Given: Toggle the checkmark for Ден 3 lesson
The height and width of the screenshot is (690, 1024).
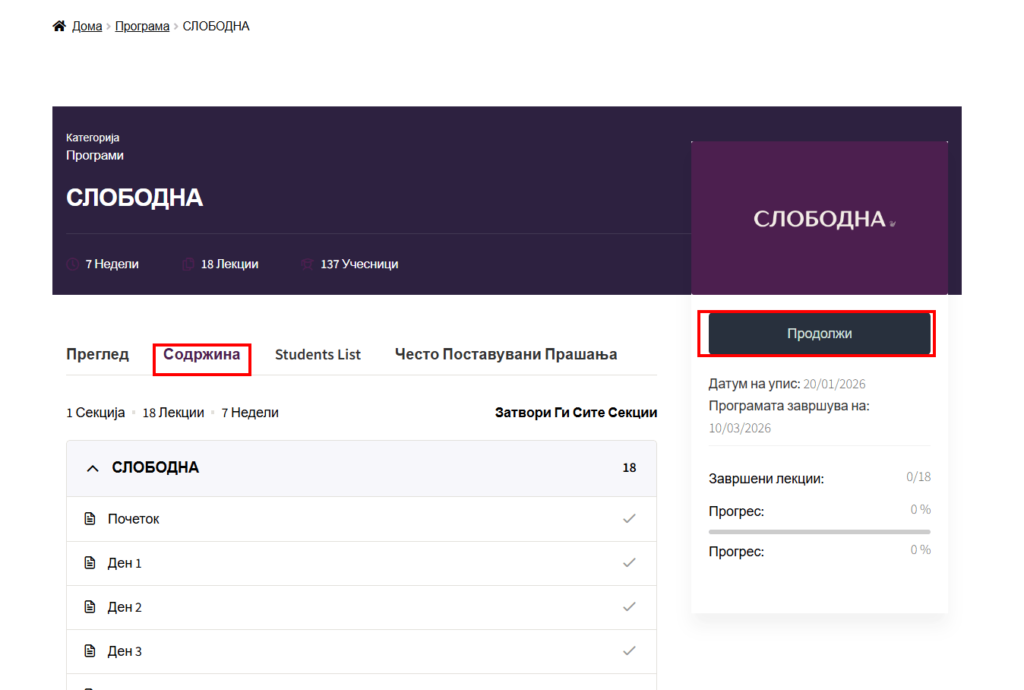Looking at the screenshot, I should pyautogui.click(x=629, y=650).
